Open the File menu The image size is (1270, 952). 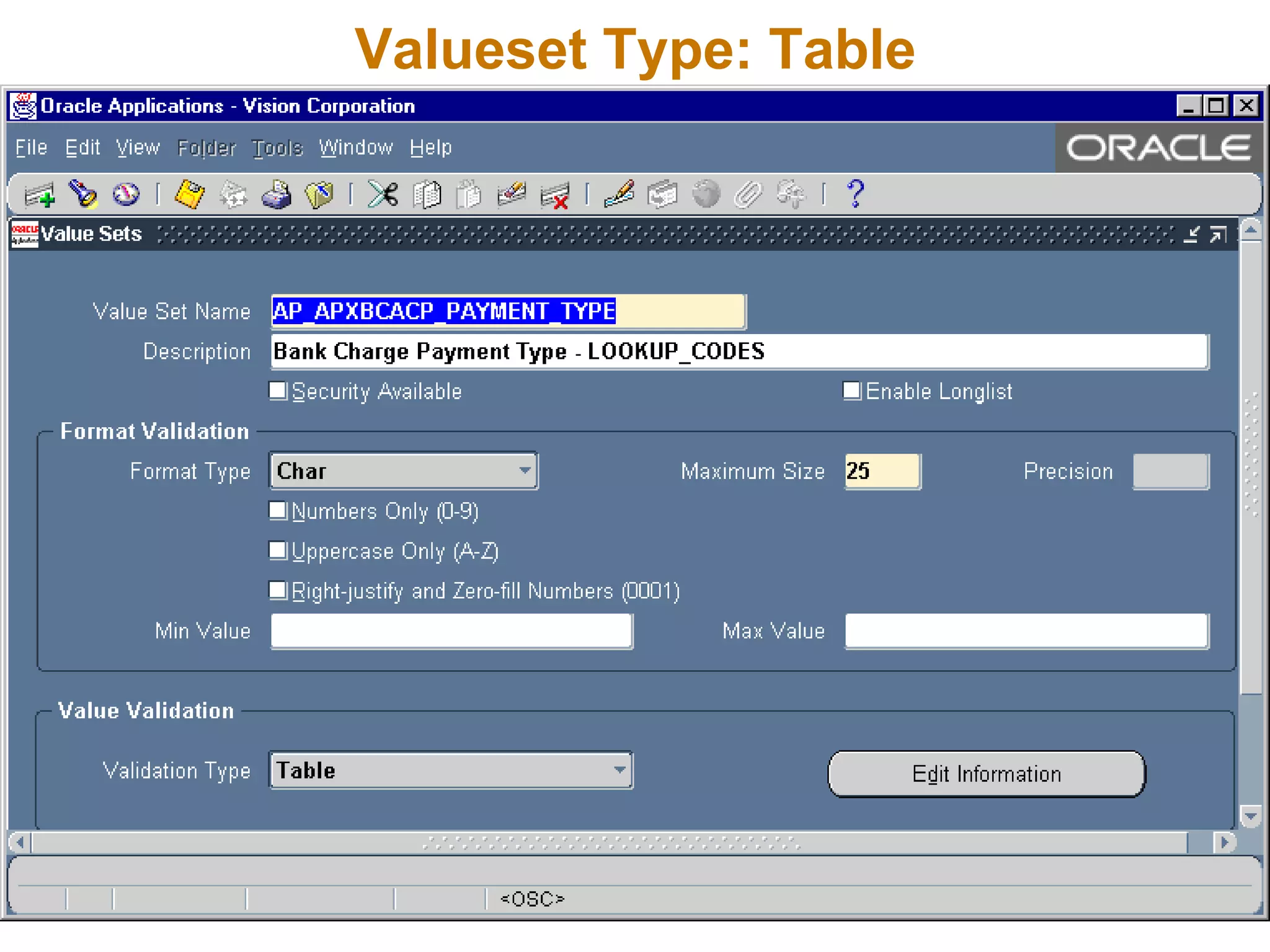[31, 148]
